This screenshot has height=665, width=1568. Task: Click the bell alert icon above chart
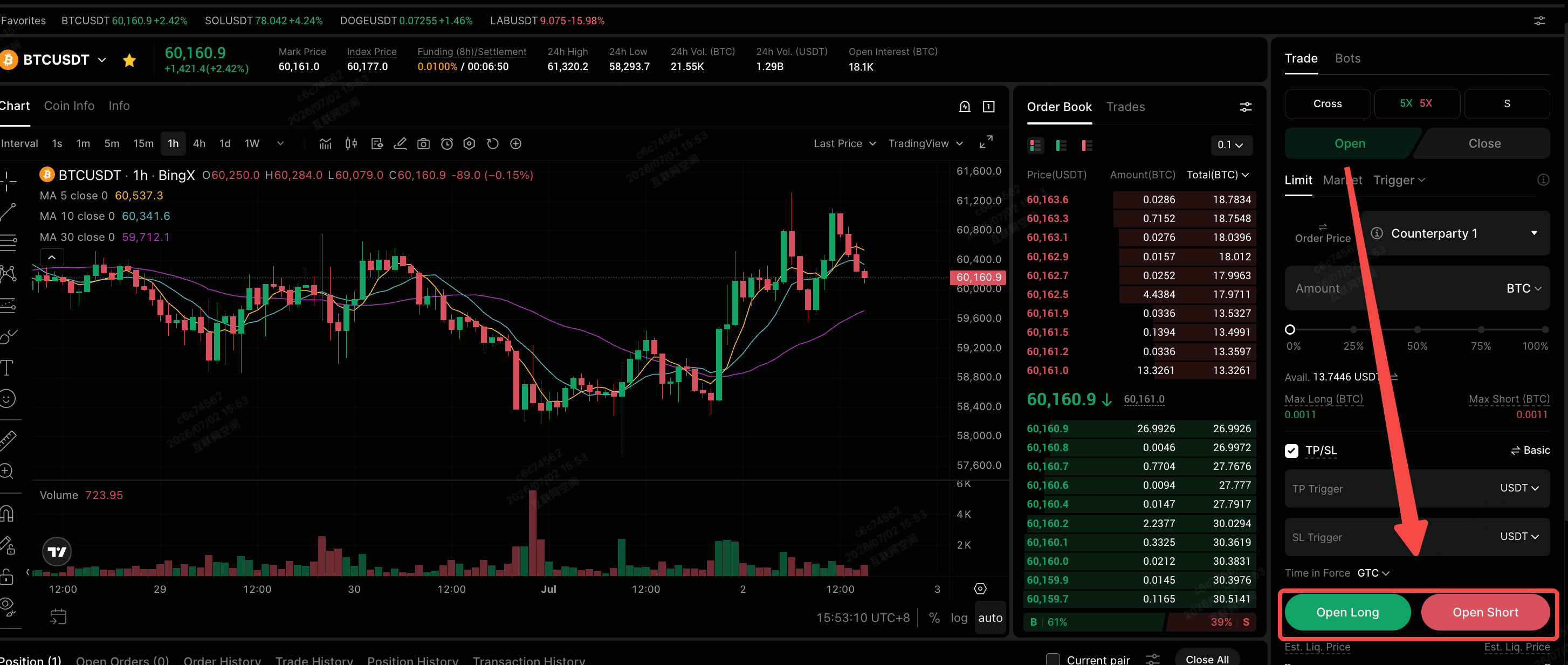point(965,107)
